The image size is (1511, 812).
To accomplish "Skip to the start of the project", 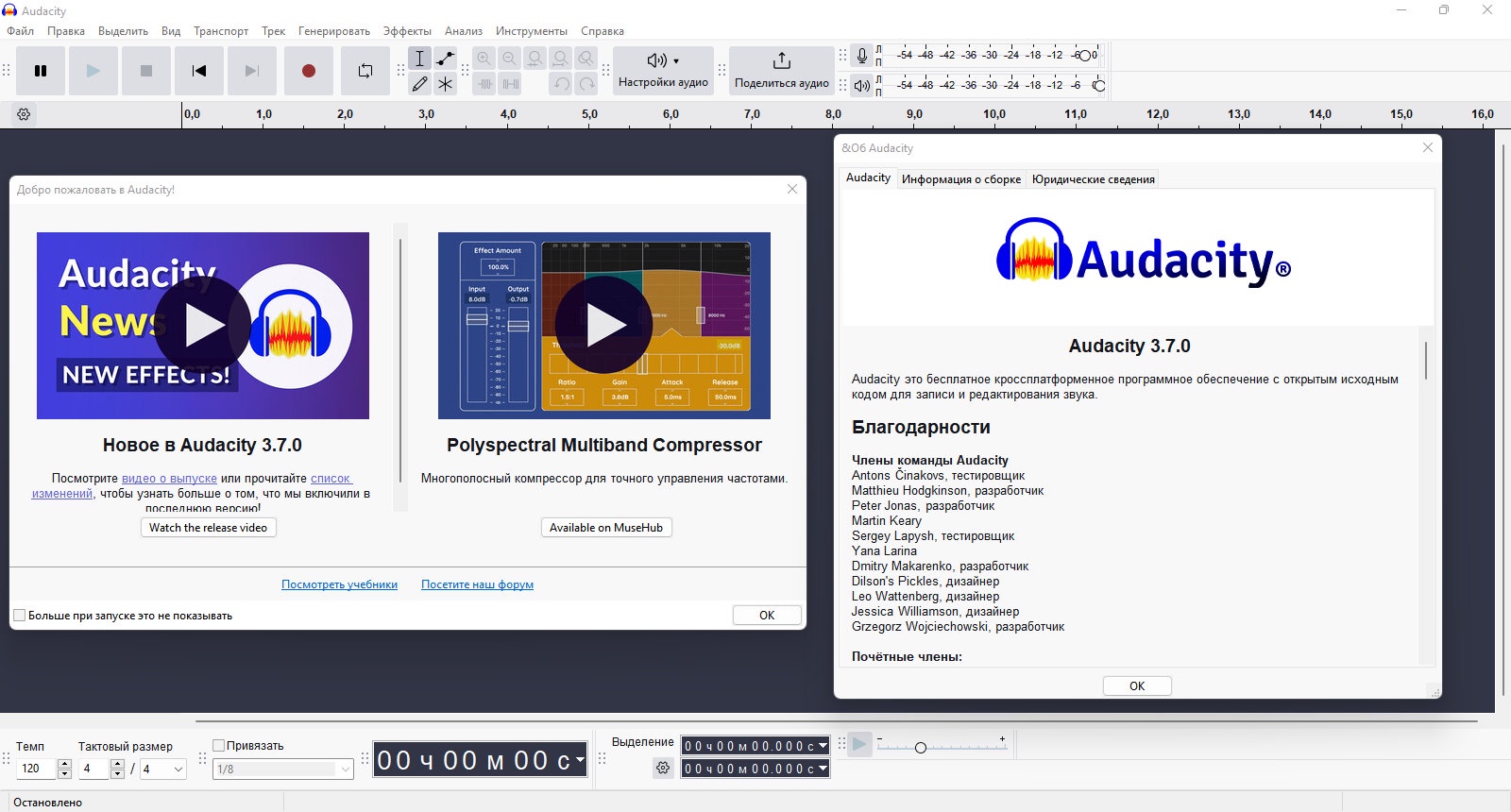I will 199,71.
